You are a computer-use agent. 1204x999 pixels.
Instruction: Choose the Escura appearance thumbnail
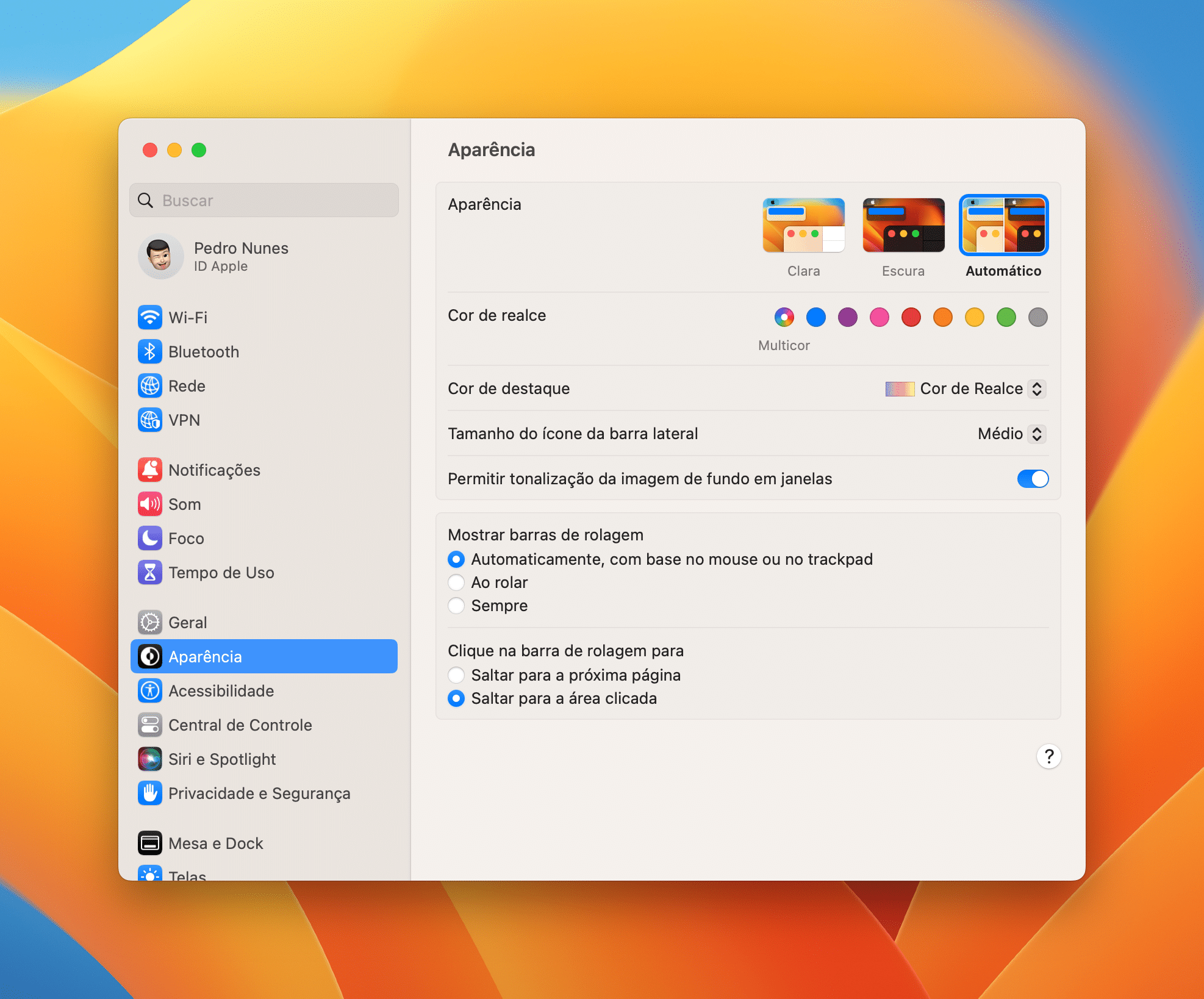pos(903,225)
